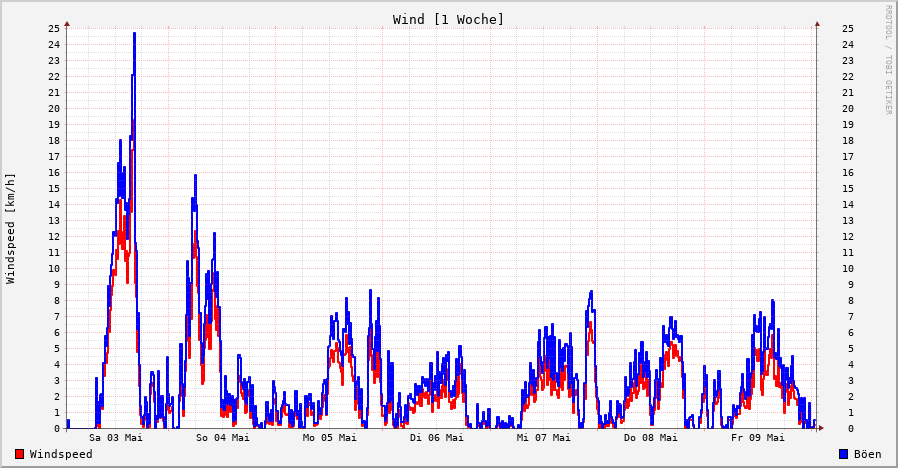This screenshot has height=468, width=898.
Task: Click the right axis value 24
Action: click(x=848, y=45)
